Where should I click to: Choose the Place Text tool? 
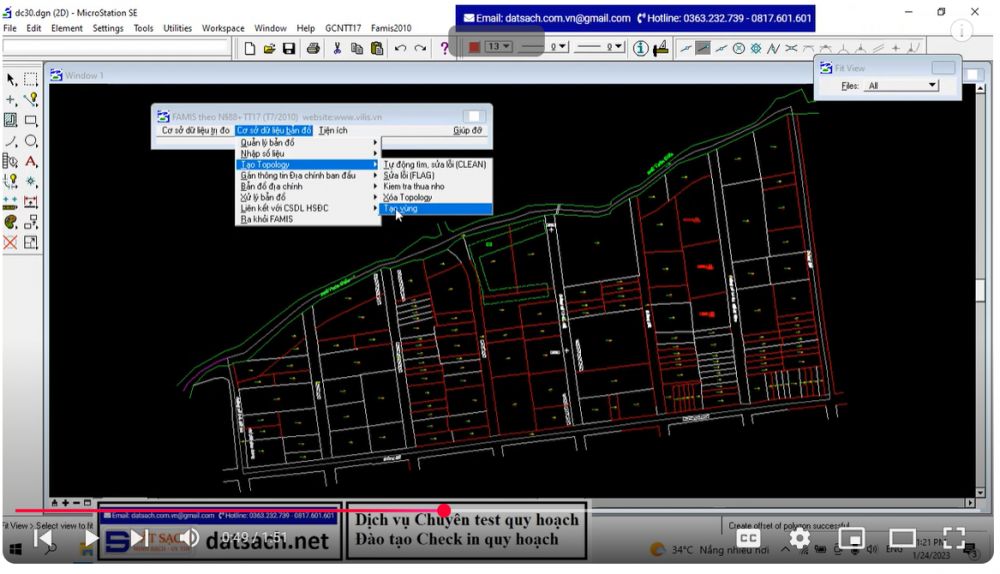31,161
